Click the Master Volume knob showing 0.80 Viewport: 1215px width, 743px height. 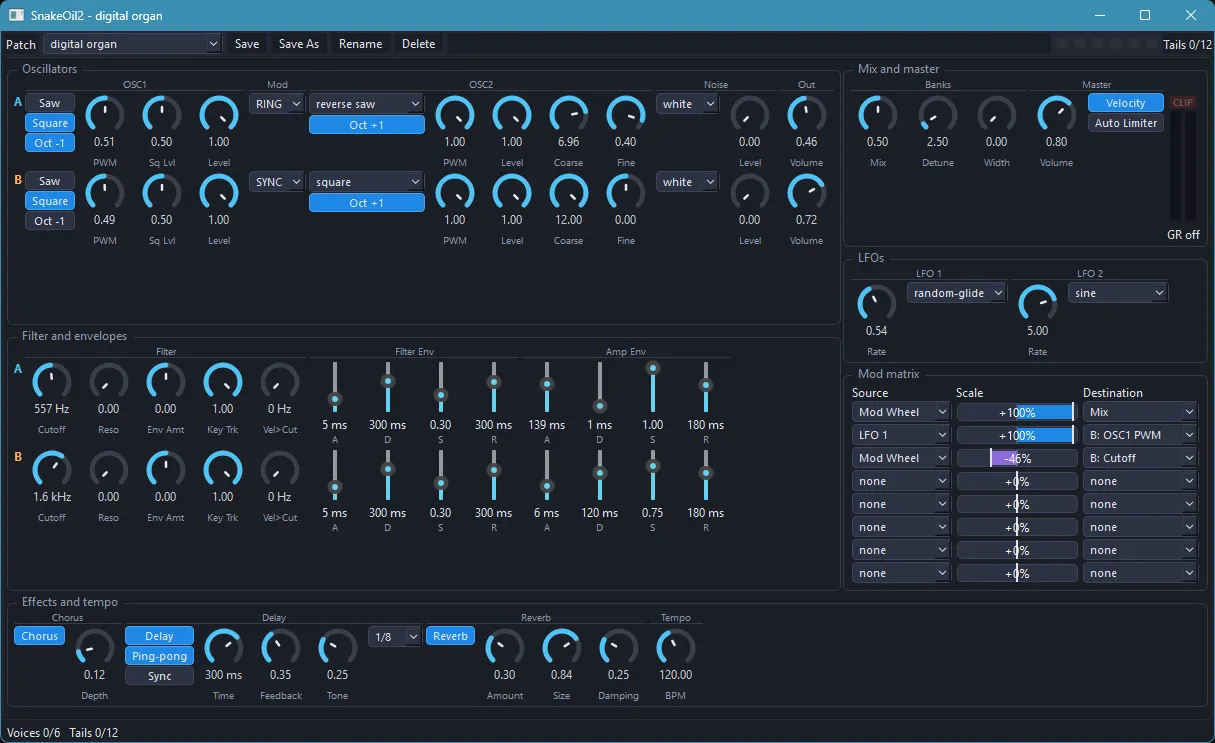(1056, 115)
